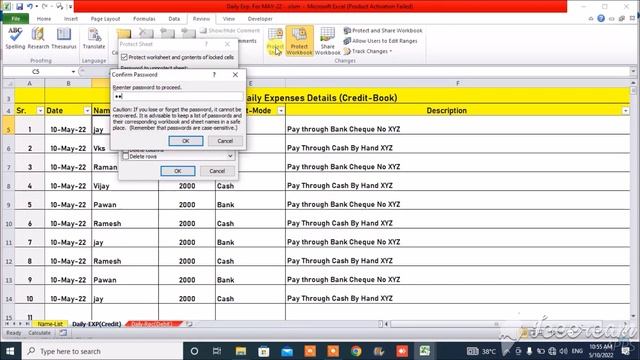Switch to the Formulas tab

tap(144, 19)
